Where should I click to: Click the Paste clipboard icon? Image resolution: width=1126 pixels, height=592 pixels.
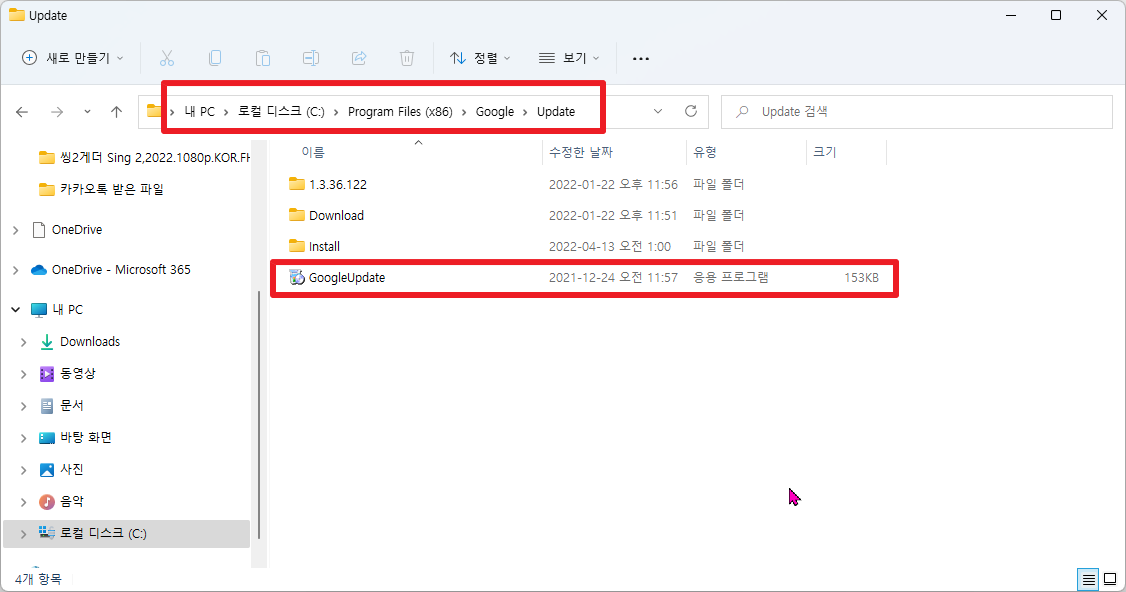[263, 58]
